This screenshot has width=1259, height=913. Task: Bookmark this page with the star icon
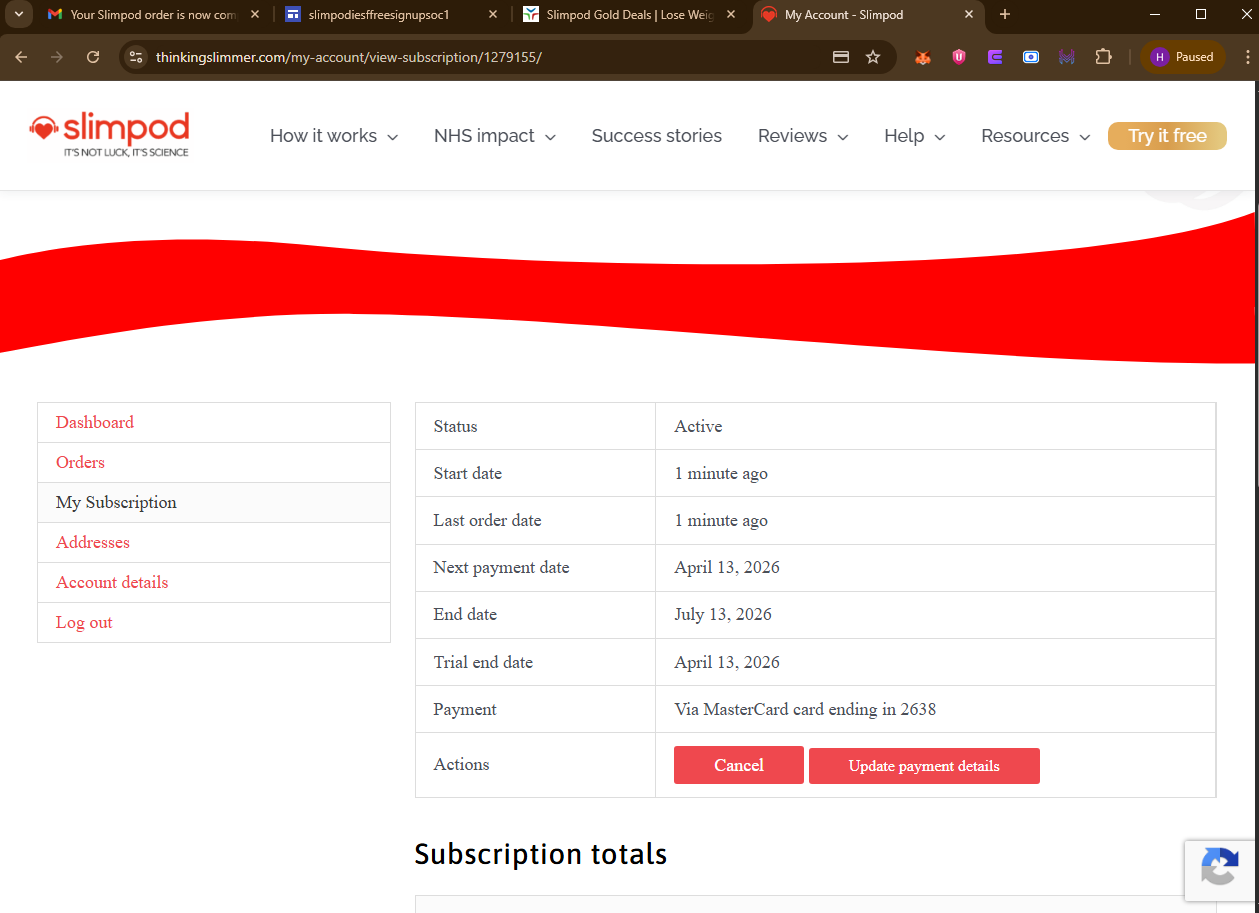pos(873,57)
